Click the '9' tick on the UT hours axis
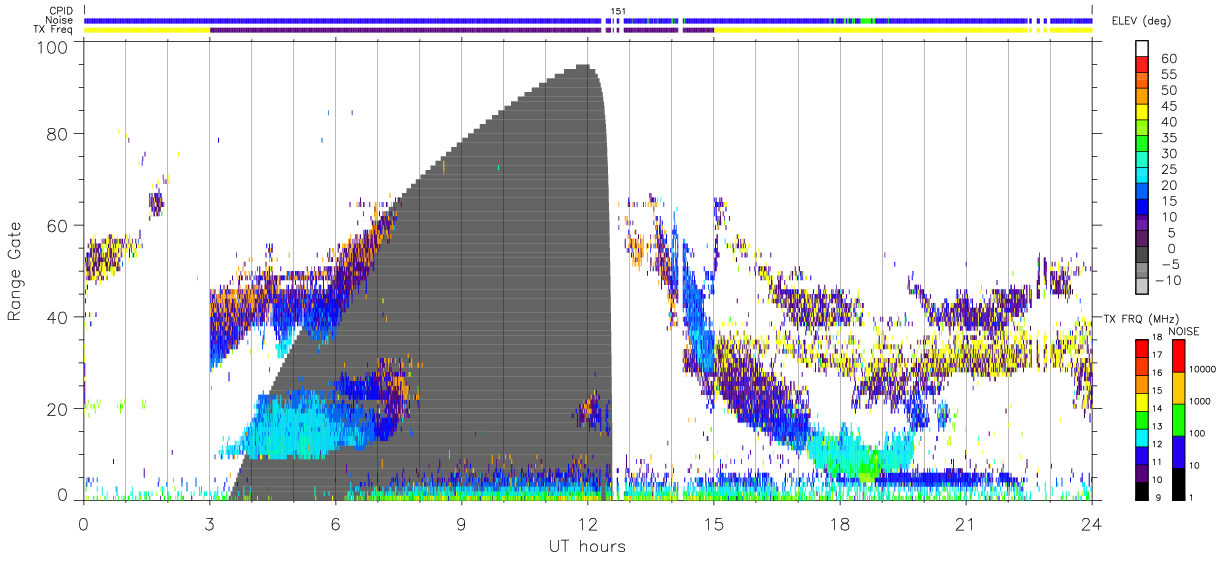This screenshot has width=1228, height=567. [x=461, y=525]
